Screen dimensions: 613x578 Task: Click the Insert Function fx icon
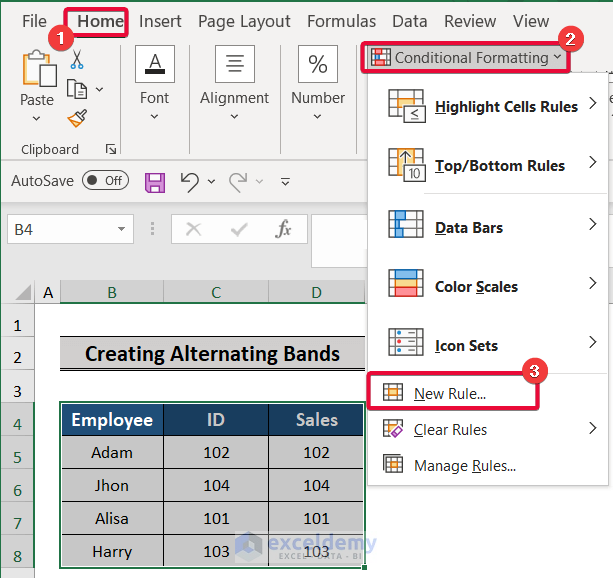tap(283, 229)
